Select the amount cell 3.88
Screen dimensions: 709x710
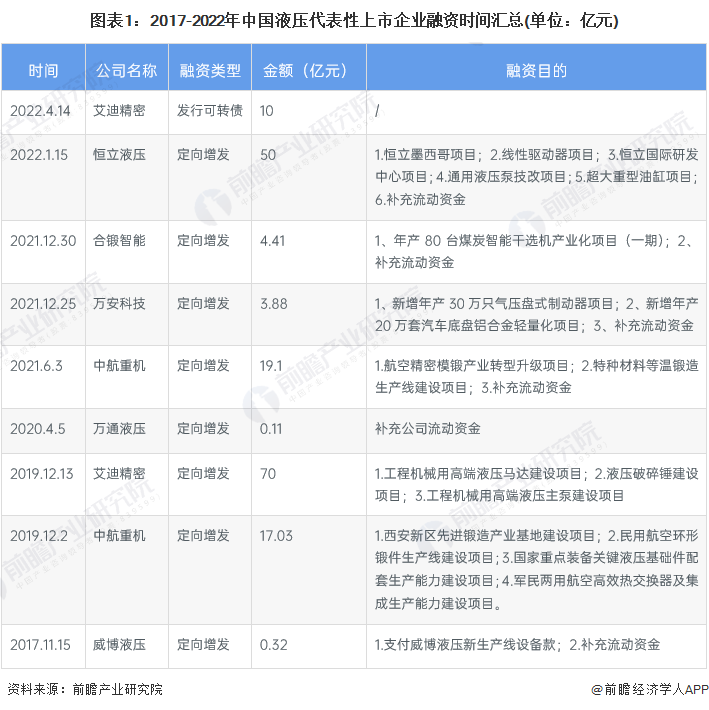pos(273,303)
